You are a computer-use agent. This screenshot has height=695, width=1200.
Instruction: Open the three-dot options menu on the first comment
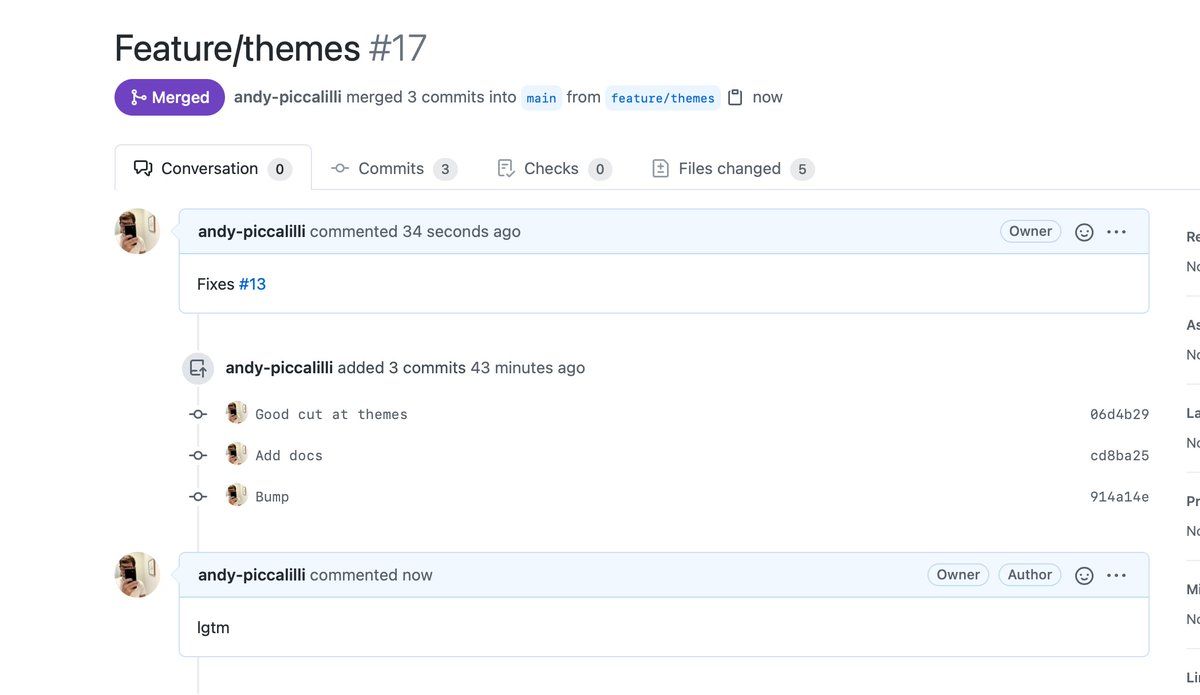[x=1117, y=232]
